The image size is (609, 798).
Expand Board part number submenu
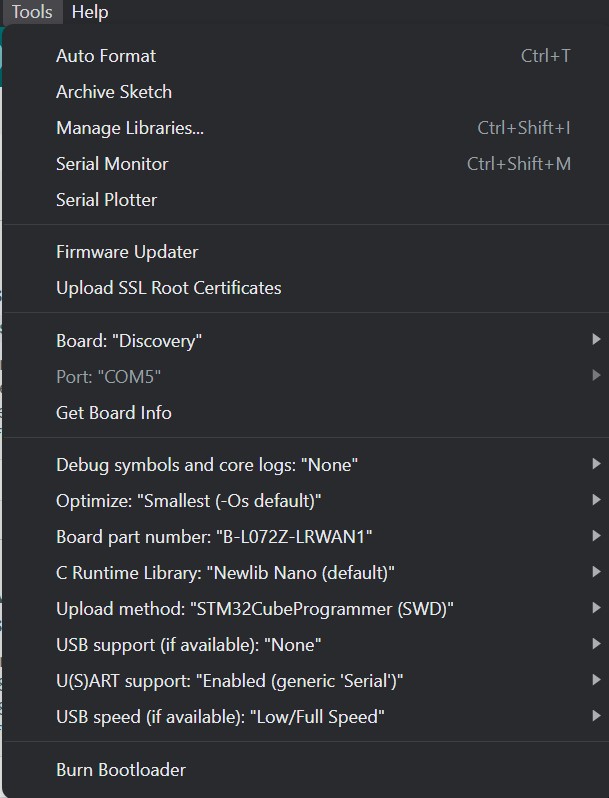point(214,537)
